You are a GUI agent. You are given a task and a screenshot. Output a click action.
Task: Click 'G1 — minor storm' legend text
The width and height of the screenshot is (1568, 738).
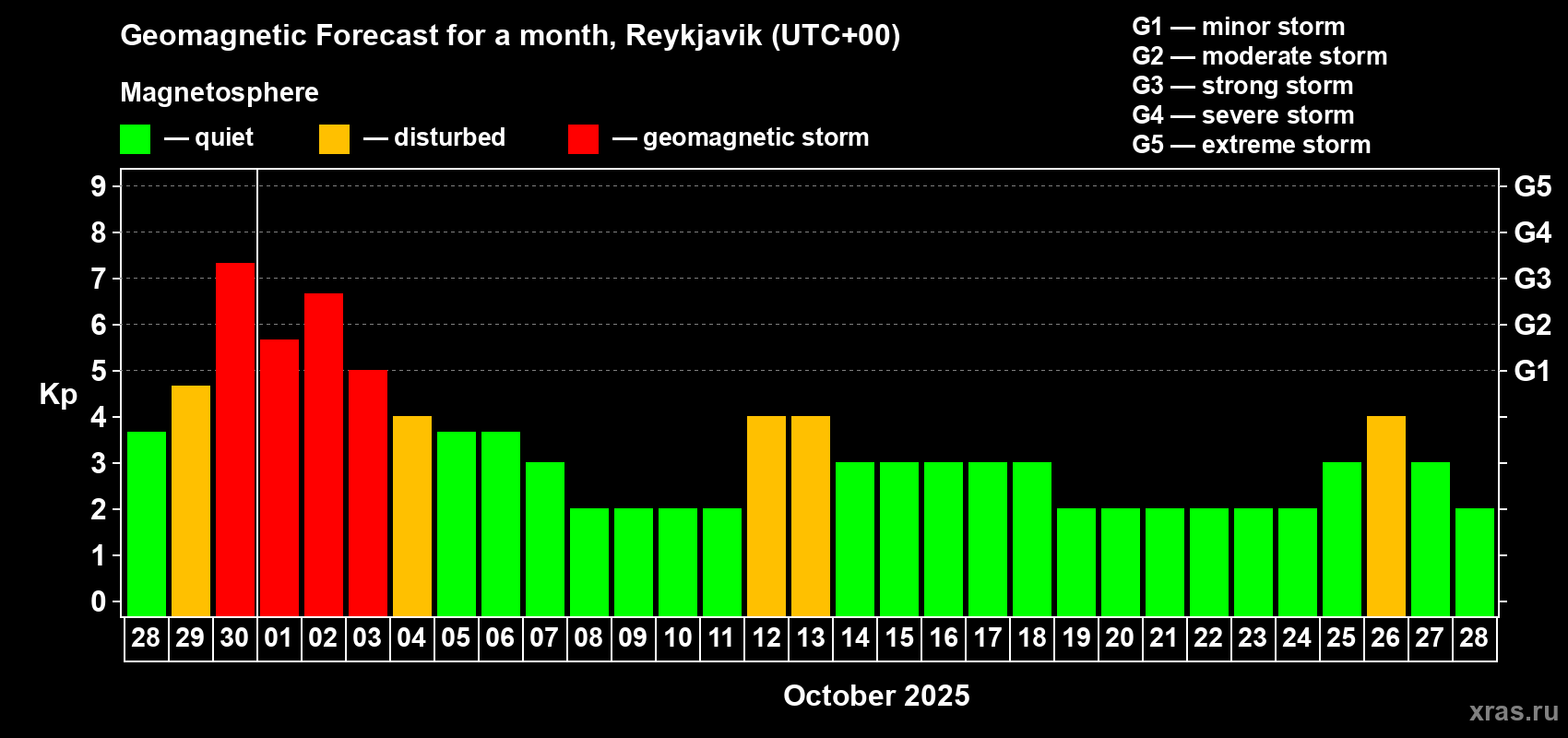pyautogui.click(x=1239, y=27)
